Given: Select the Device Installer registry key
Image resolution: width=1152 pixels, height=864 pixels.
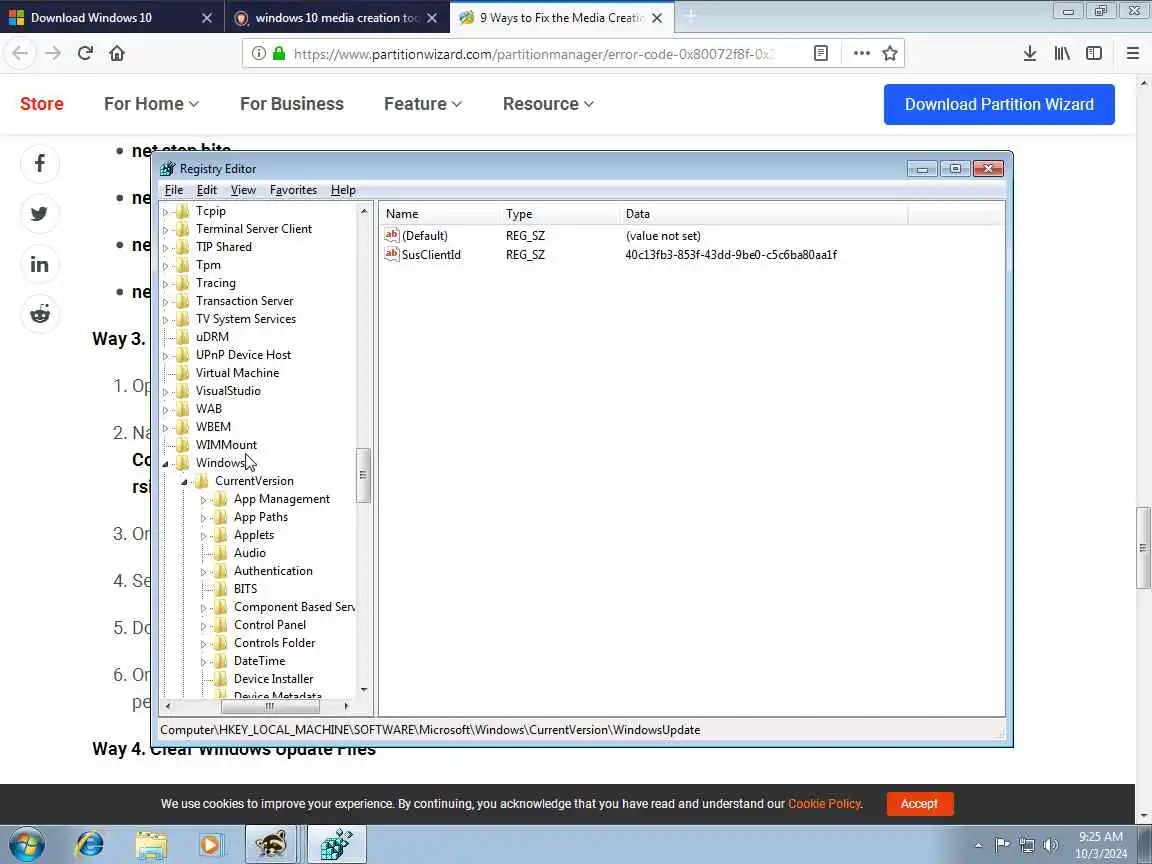Looking at the screenshot, I should (273, 679).
